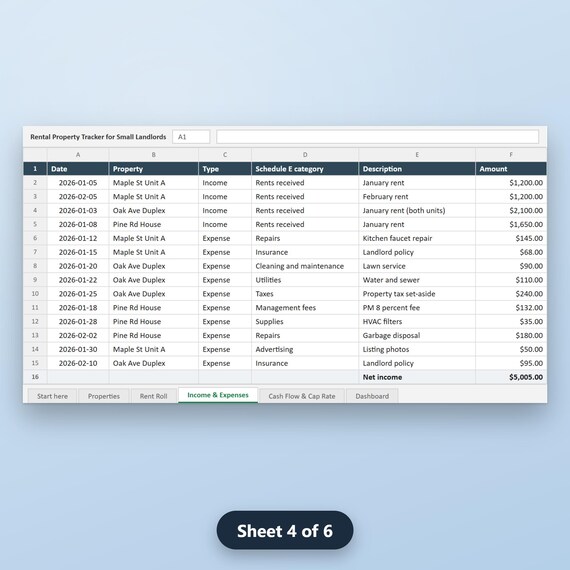Select the $132.00 amount cell
Screen dimensions: 570x570
coord(511,308)
